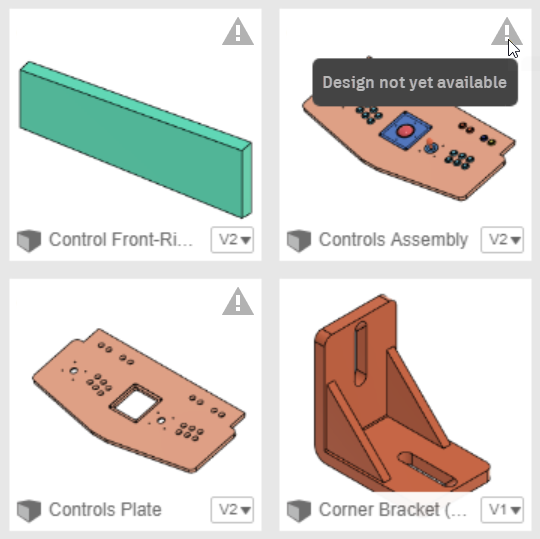
Task: Click warning triangle on Control Front-Ri... card
Action: [x=238, y=31]
